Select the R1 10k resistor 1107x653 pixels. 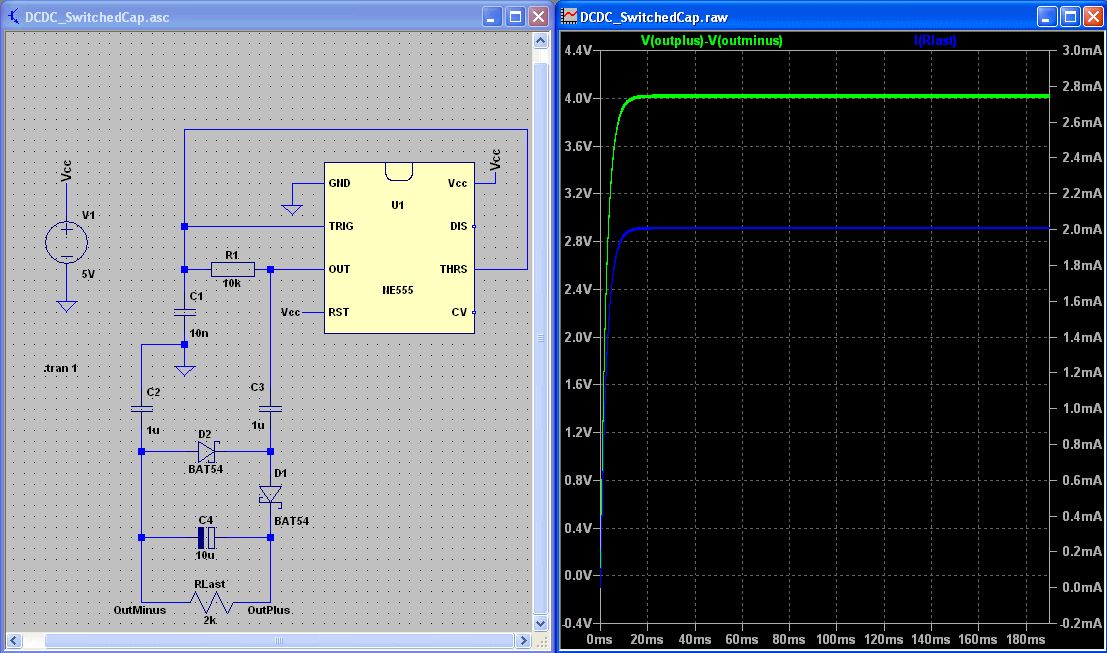[x=233, y=269]
